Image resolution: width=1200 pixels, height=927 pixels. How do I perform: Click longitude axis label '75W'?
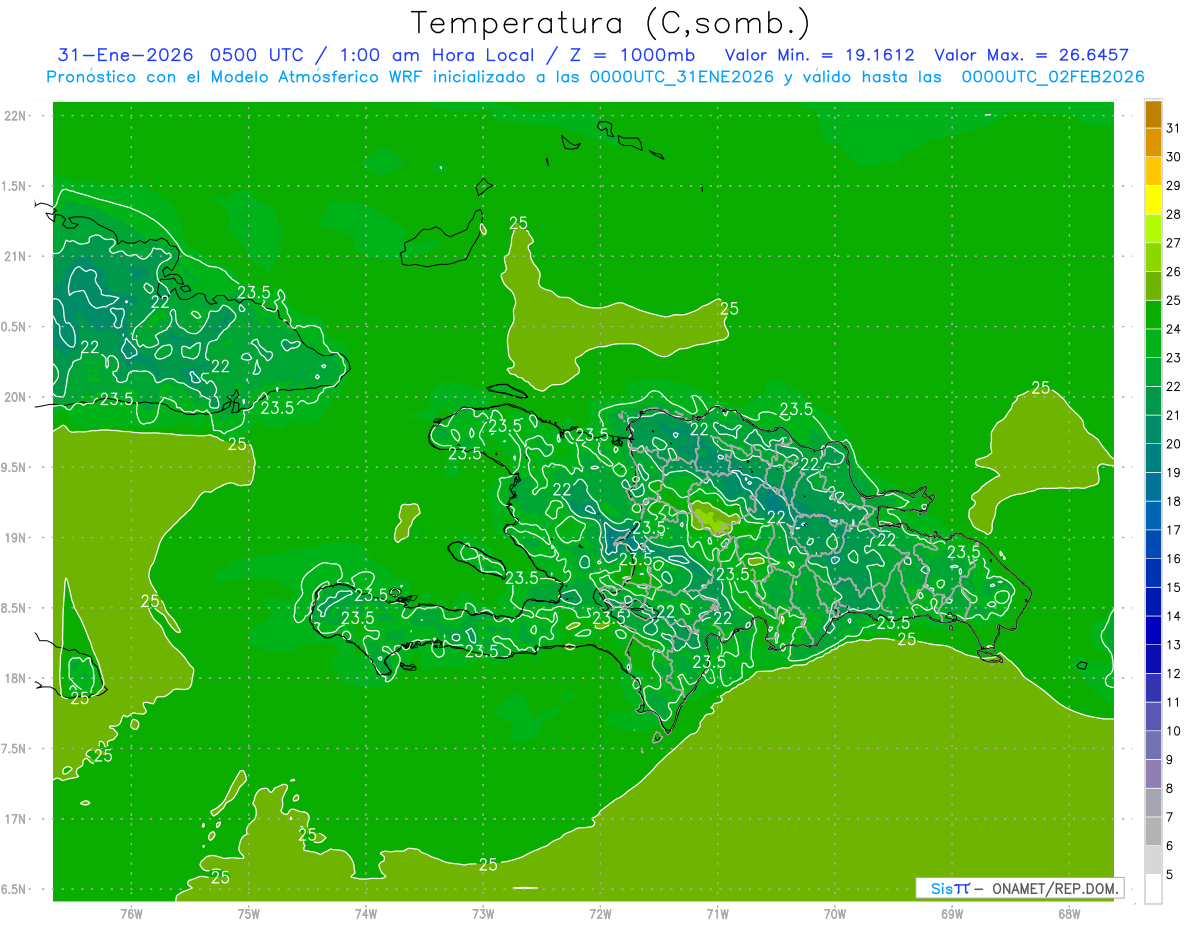(x=249, y=914)
